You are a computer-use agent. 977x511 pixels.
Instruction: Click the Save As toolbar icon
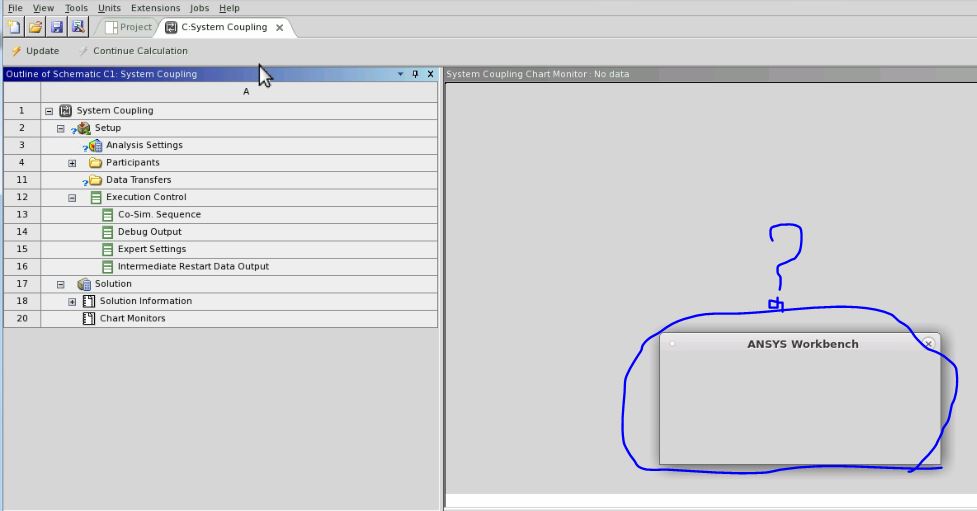click(78, 27)
